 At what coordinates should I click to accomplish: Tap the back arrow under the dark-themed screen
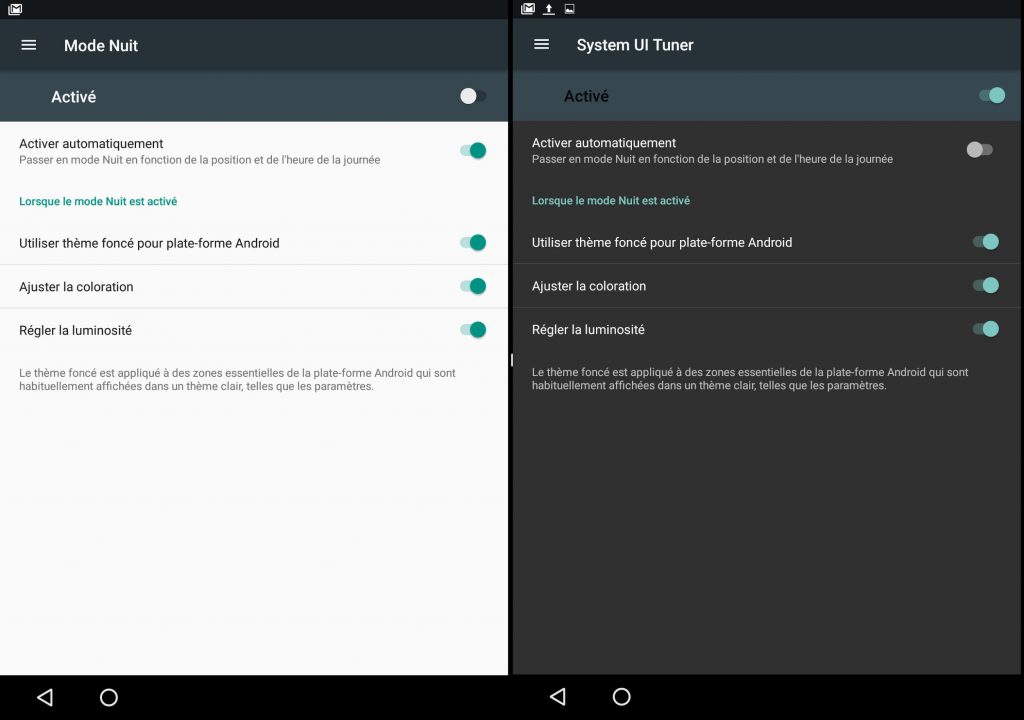click(x=557, y=696)
